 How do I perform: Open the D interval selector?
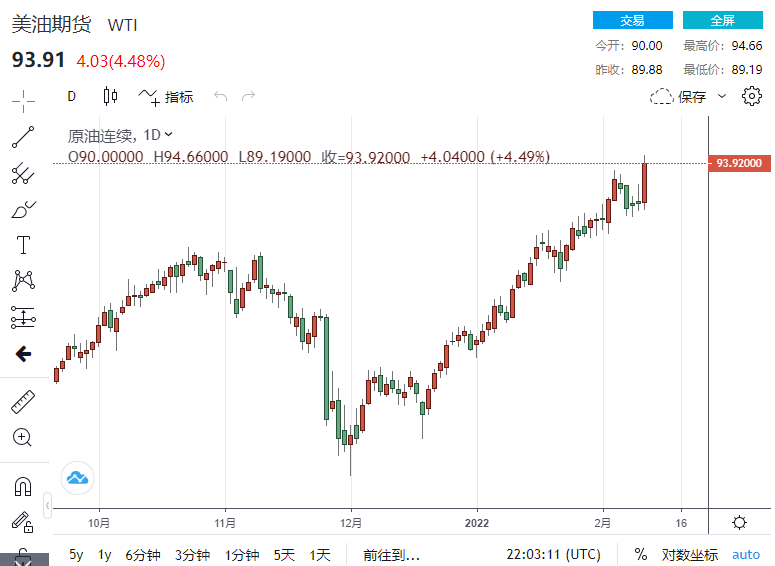pyautogui.click(x=71, y=97)
